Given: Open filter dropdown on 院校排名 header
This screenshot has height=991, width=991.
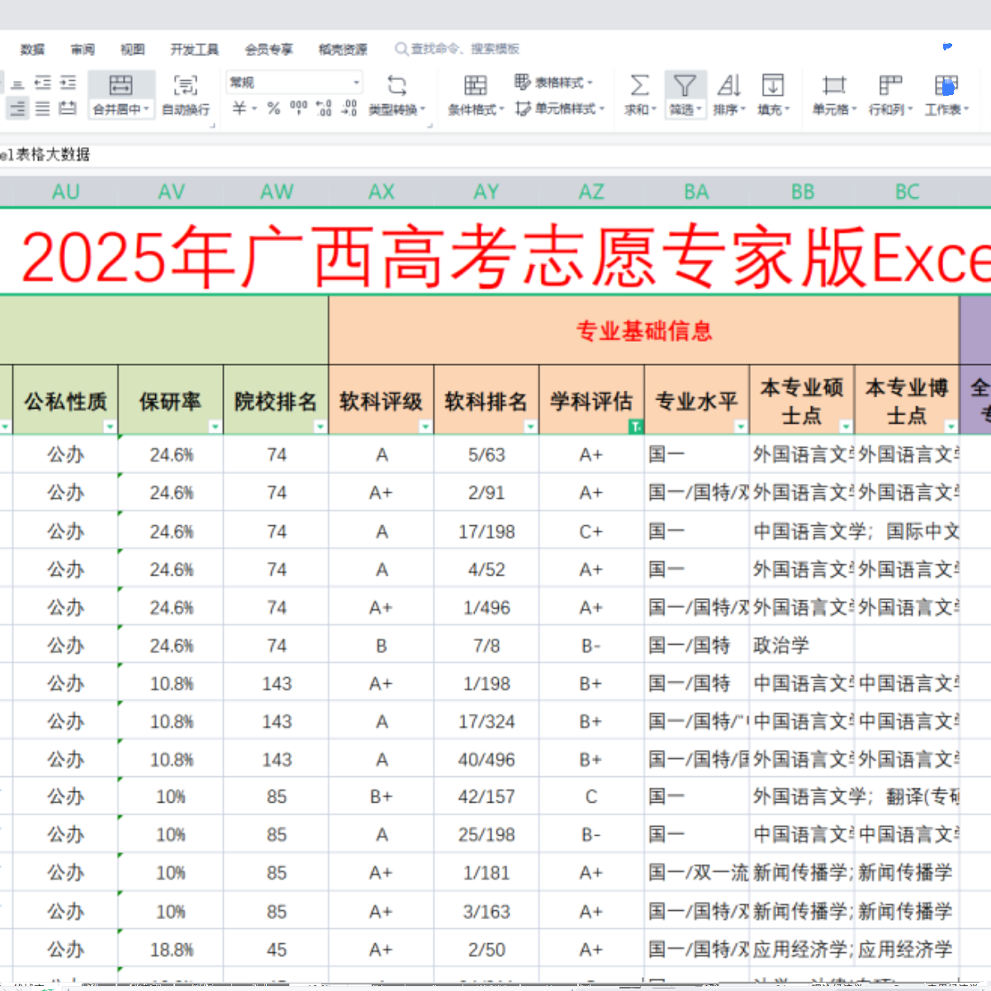Looking at the screenshot, I should [320, 427].
